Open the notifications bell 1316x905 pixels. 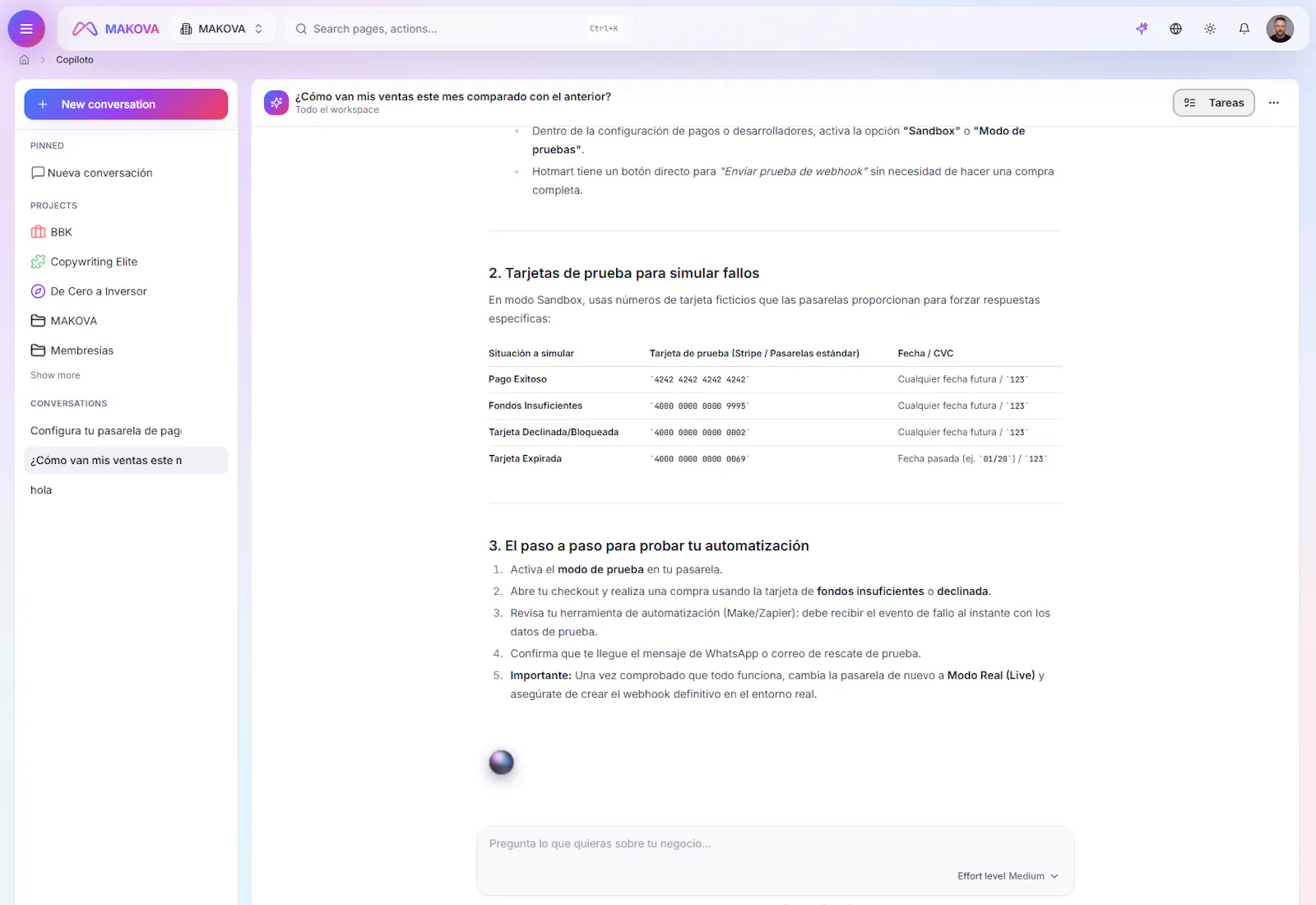point(1244,29)
